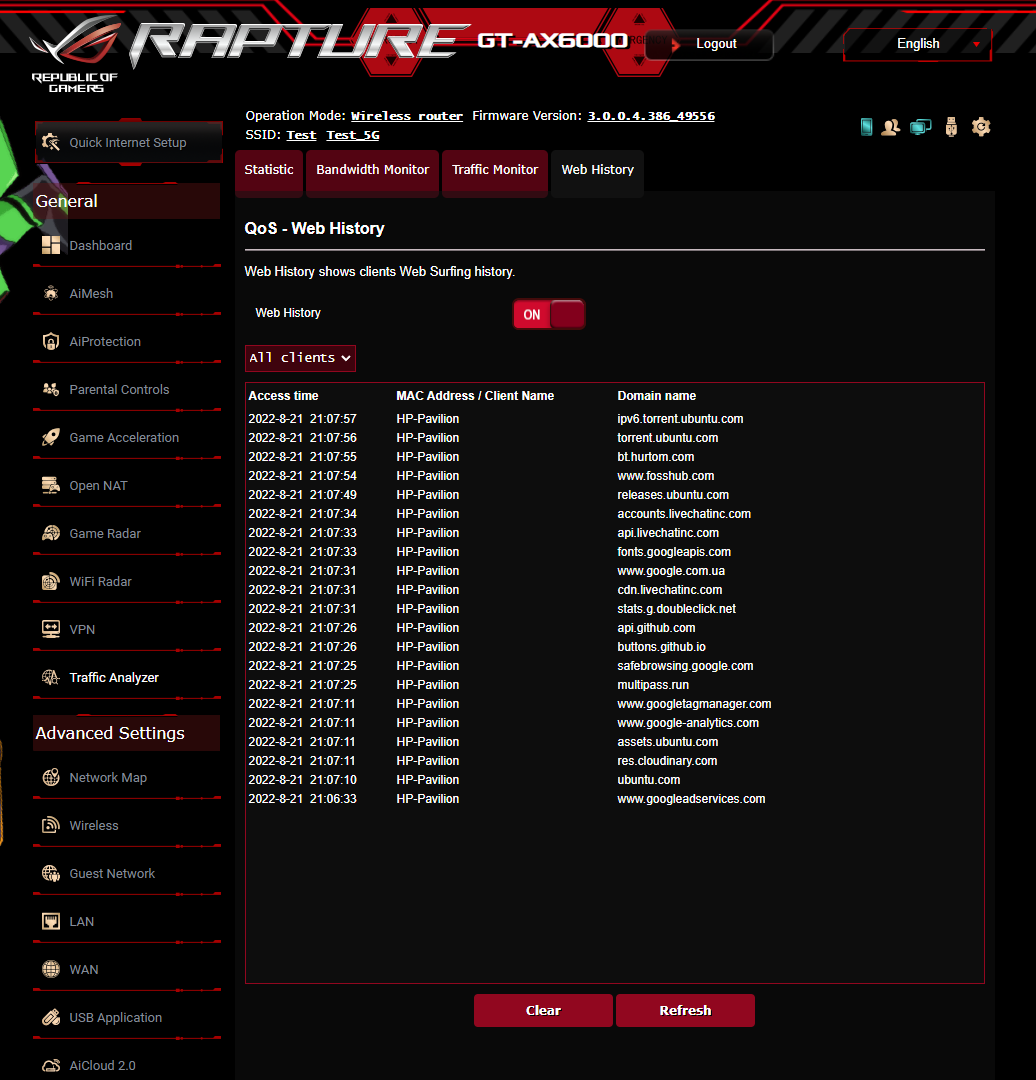The width and height of the screenshot is (1036, 1080).
Task: Select the accounts.livechatinc.com domain entry
Action: click(x=683, y=514)
